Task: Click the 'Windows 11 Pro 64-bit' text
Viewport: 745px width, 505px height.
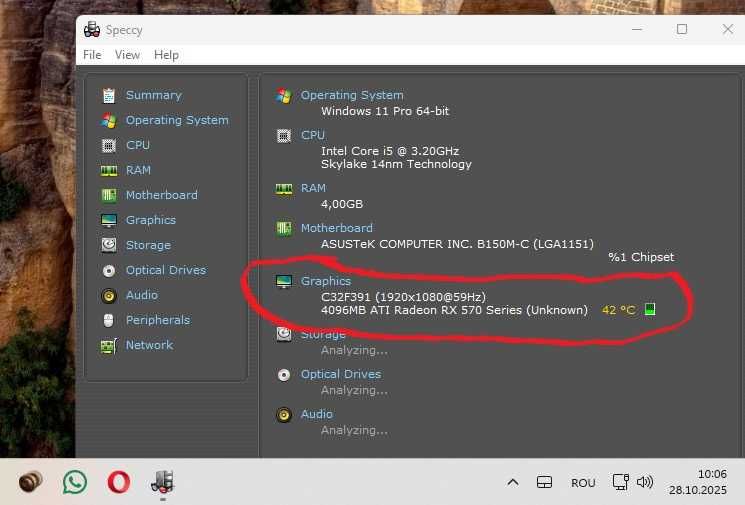Action: [x=385, y=112]
